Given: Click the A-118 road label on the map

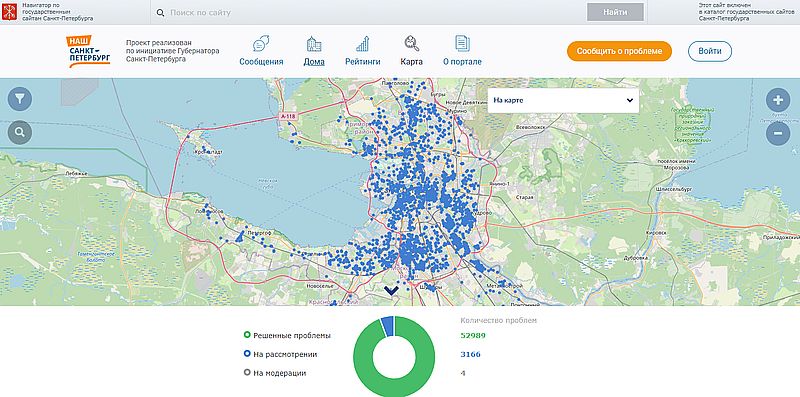Looking at the screenshot, I should point(287,117).
